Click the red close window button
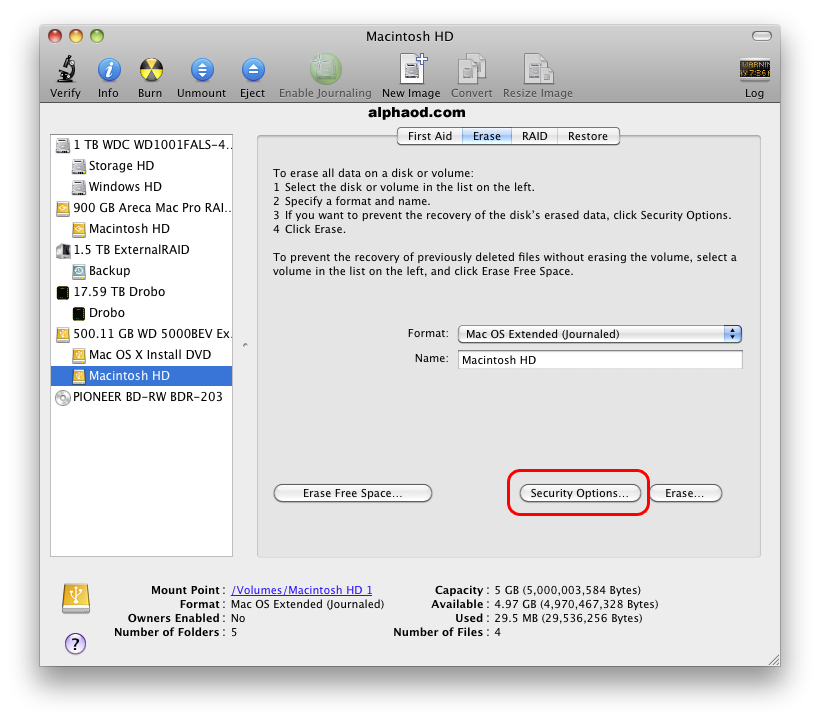820x721 pixels. [x=55, y=36]
